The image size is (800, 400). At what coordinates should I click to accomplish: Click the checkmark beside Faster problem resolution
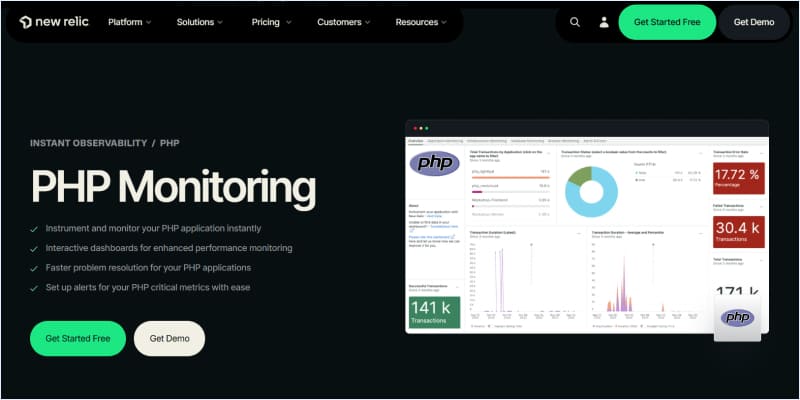[34, 268]
